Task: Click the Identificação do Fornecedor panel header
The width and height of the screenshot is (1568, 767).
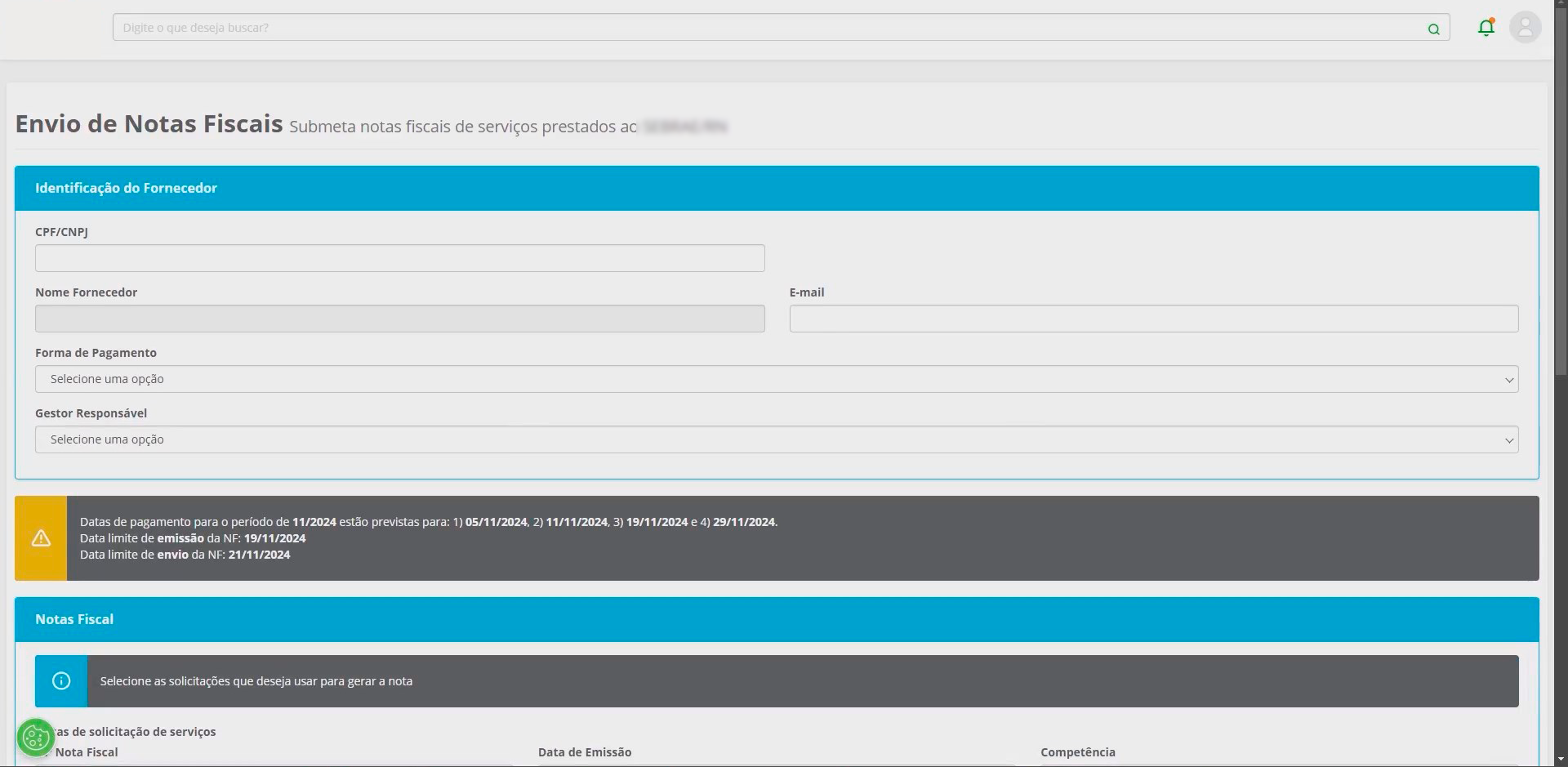Action: 126,188
